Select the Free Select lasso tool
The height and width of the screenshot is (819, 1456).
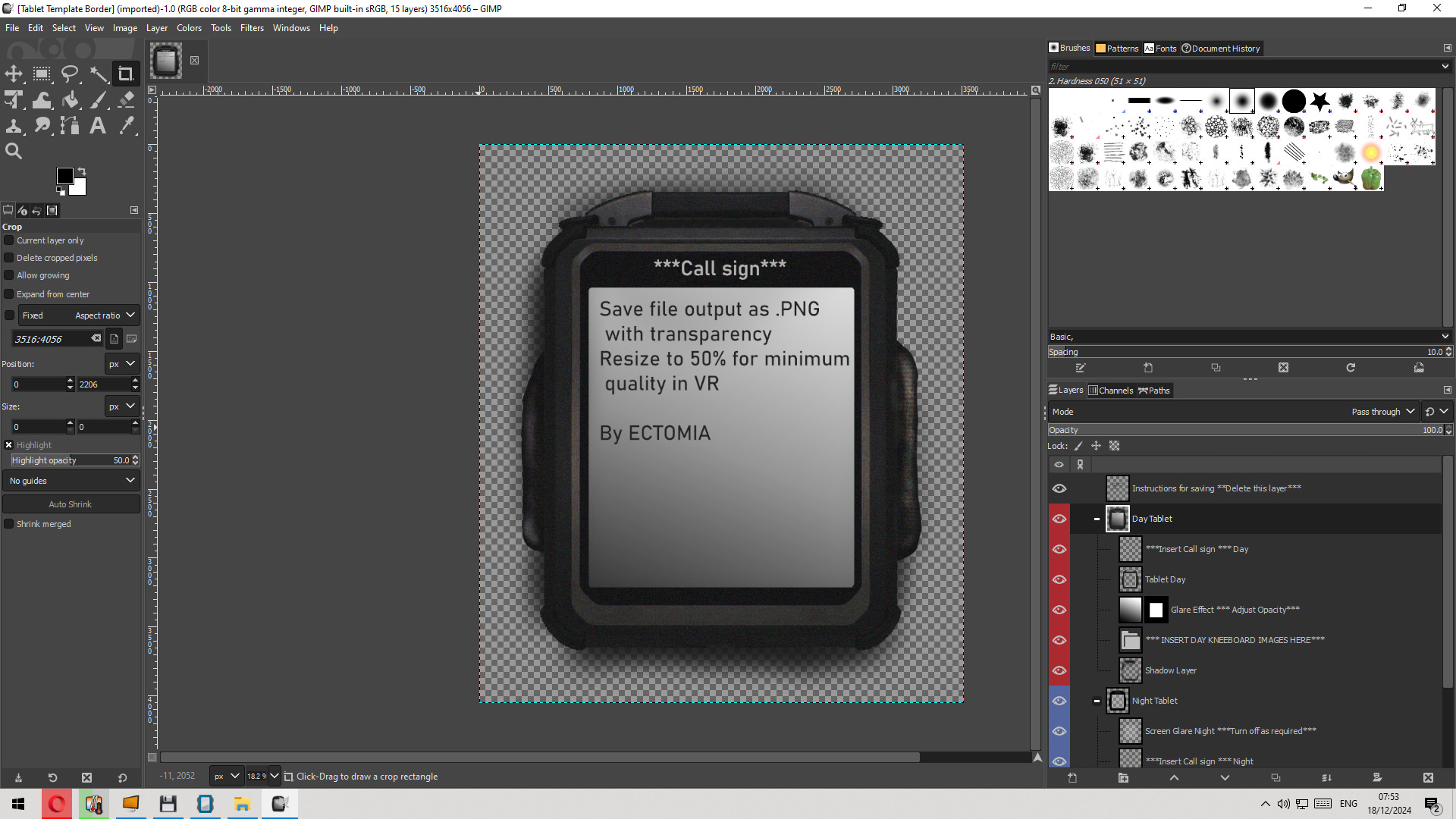pos(70,74)
